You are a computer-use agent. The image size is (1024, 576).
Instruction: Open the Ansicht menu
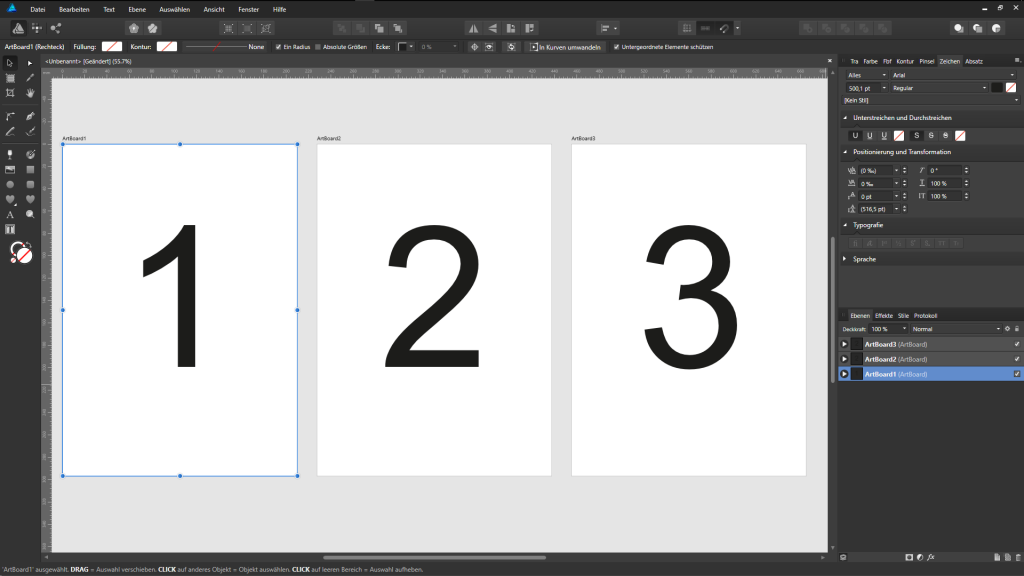pyautogui.click(x=213, y=9)
